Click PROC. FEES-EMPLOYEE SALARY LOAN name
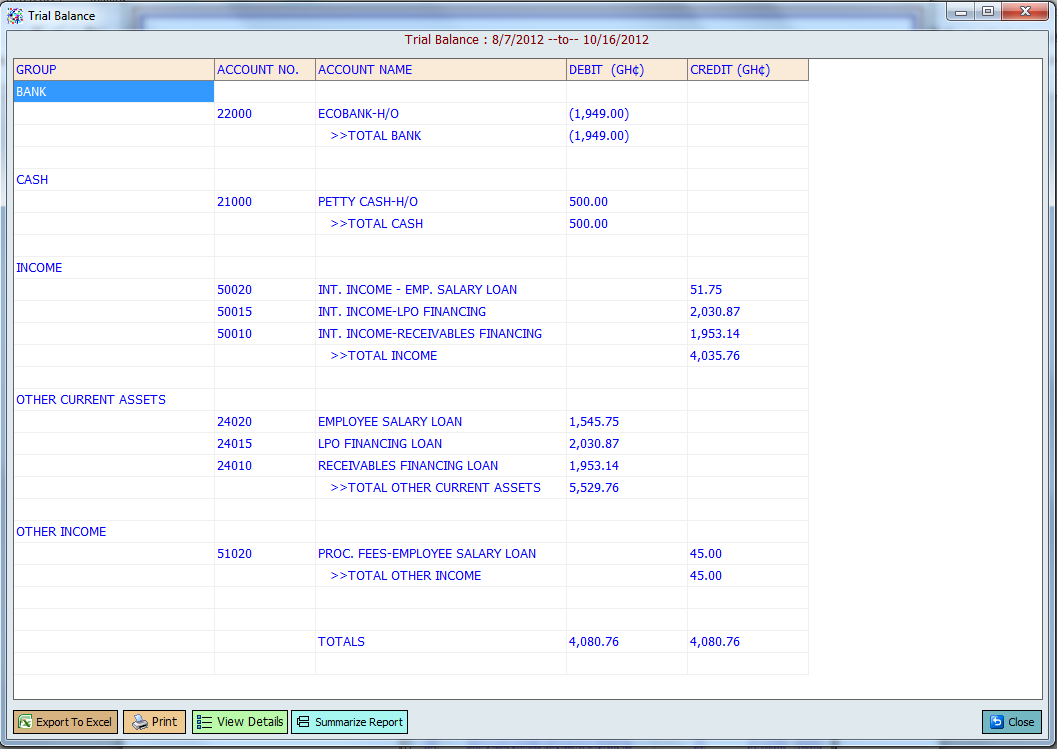This screenshot has height=749, width=1057. (427, 554)
